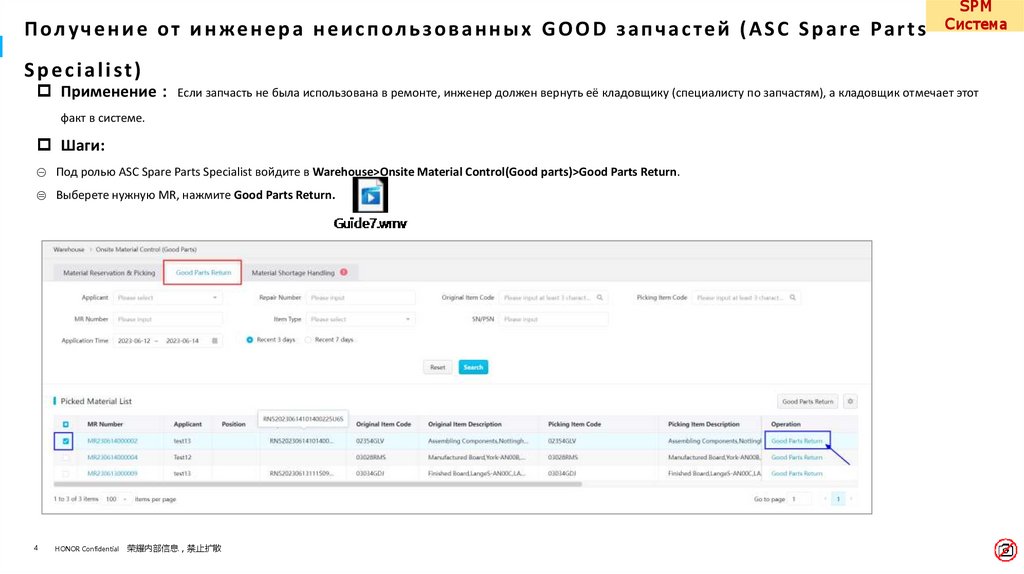Screen dimensions: 1024x574
Task: Click the MR Number column header
Action: [x=105, y=424]
